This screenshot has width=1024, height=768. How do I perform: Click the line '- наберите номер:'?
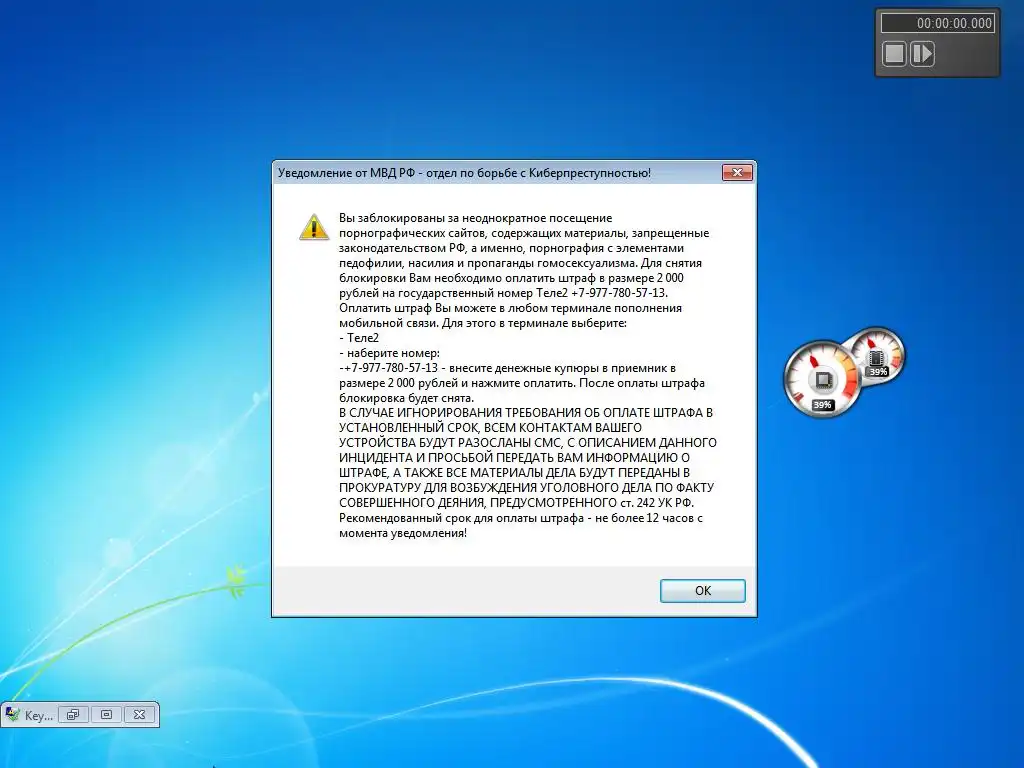pos(390,353)
